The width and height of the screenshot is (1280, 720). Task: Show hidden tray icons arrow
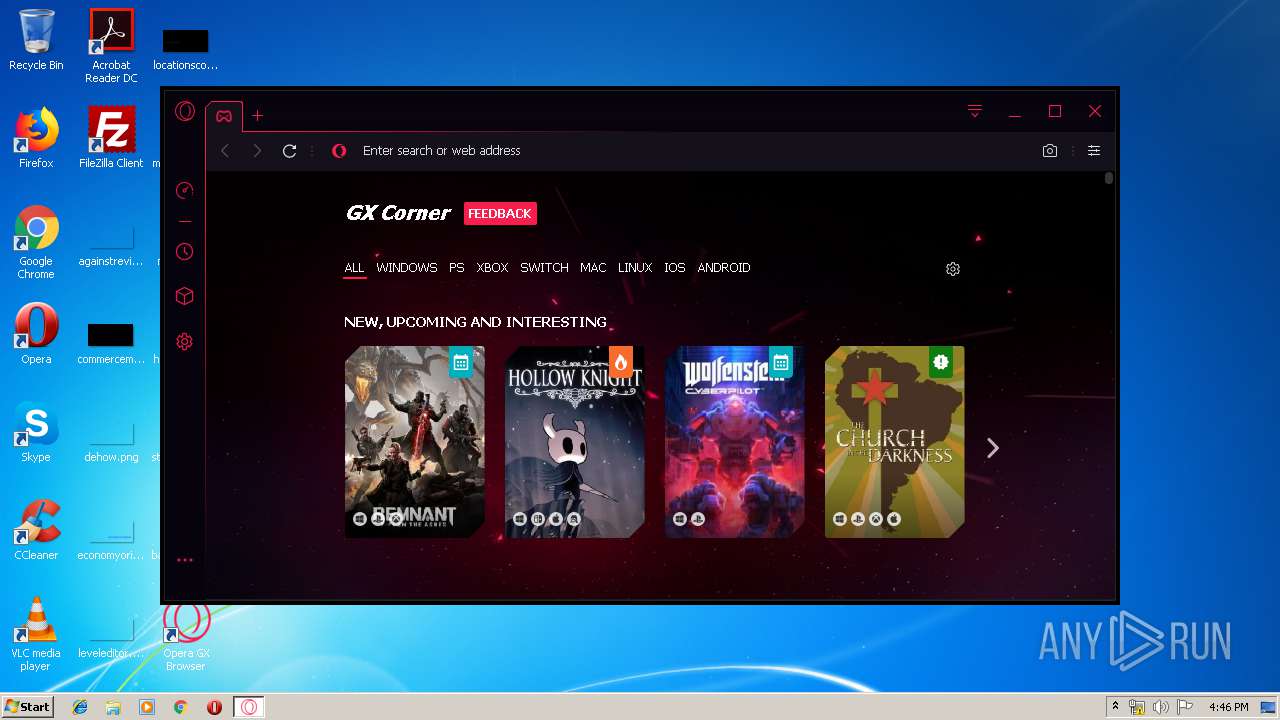click(x=1115, y=707)
